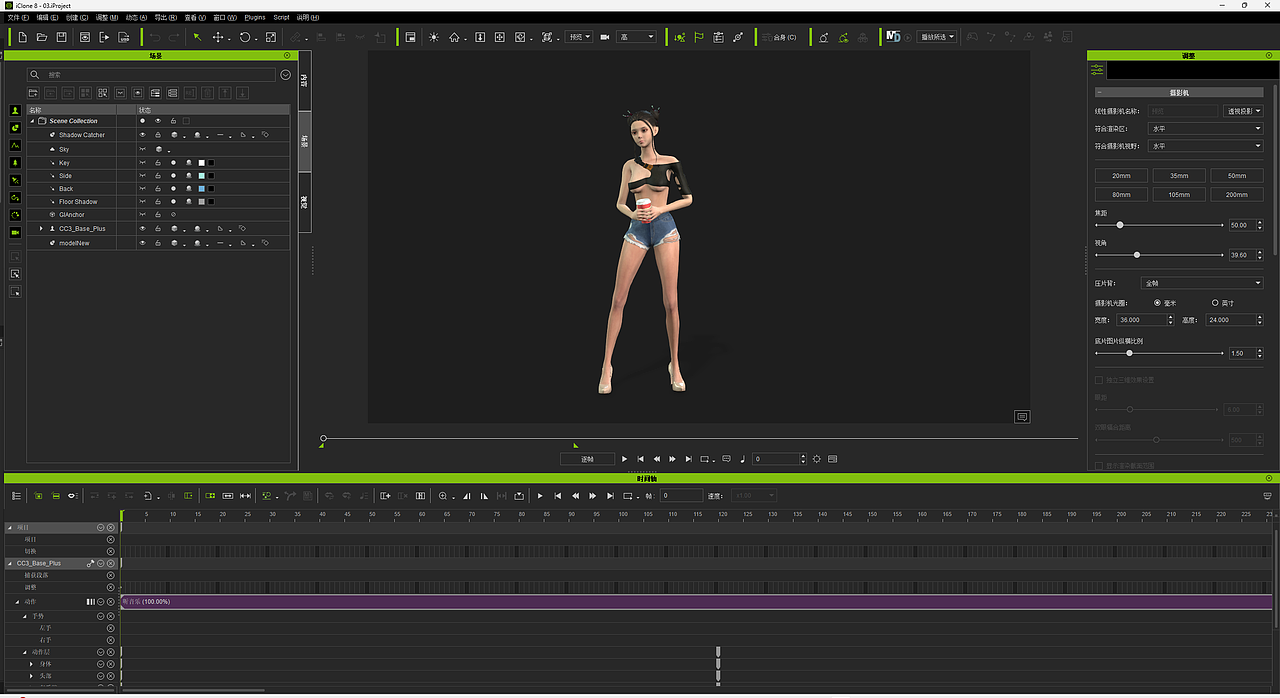
Task: Open the 导出 menu
Action: [x=165, y=17]
